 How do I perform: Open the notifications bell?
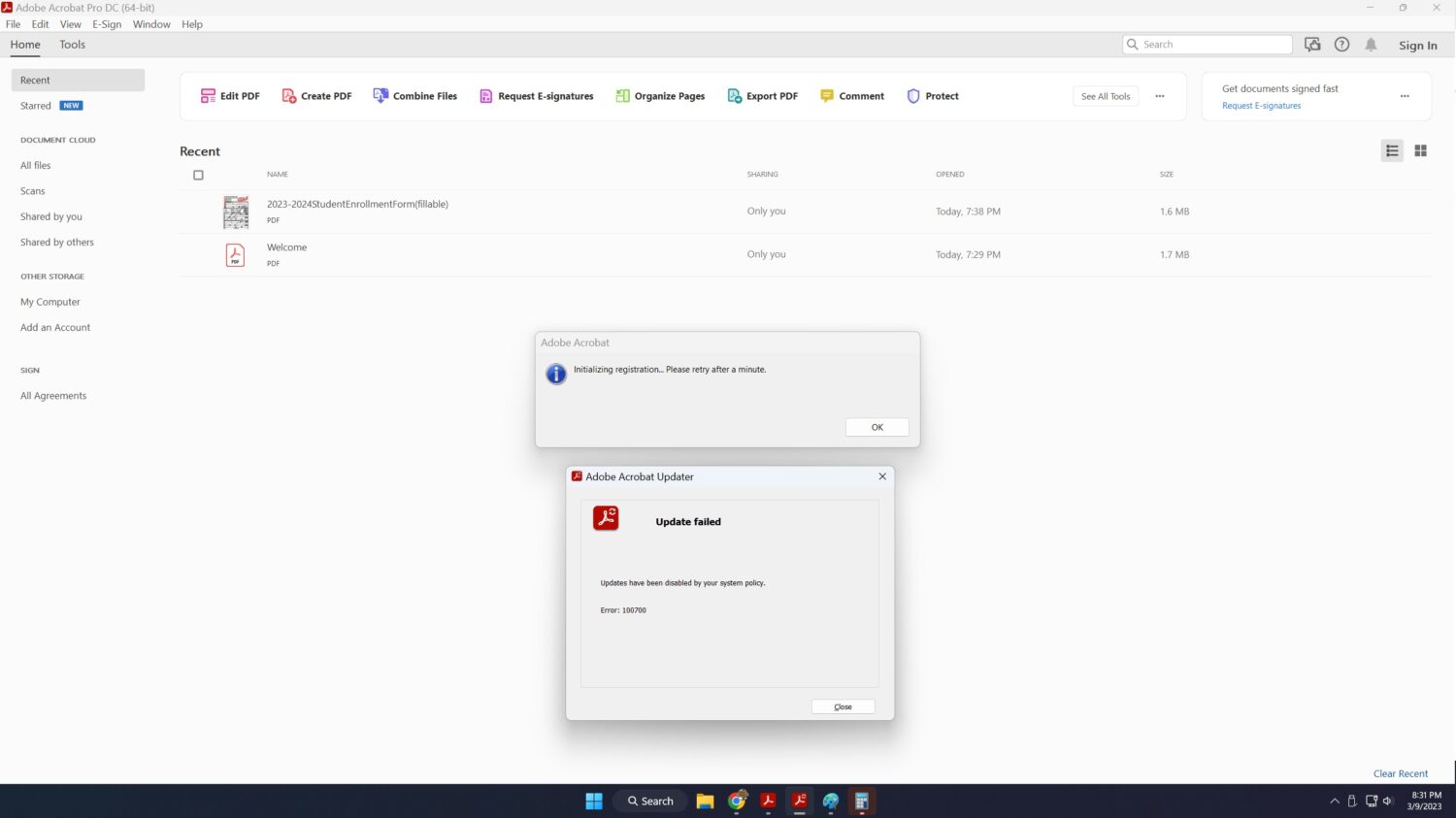pyautogui.click(x=1371, y=45)
